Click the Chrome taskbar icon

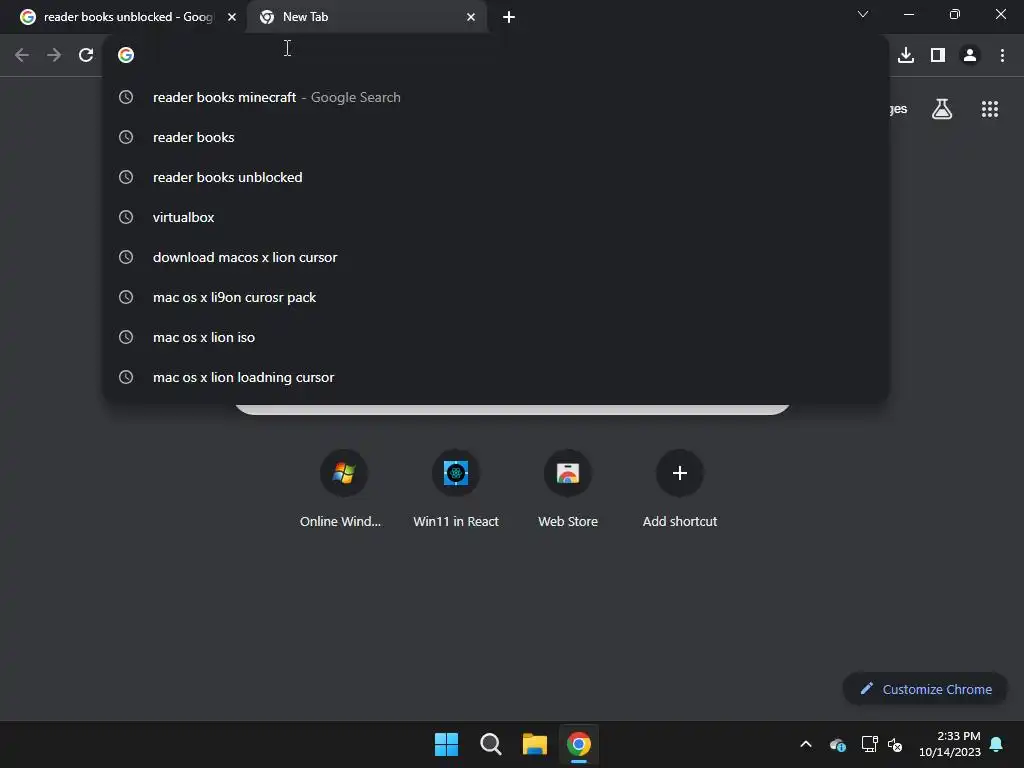pos(579,744)
